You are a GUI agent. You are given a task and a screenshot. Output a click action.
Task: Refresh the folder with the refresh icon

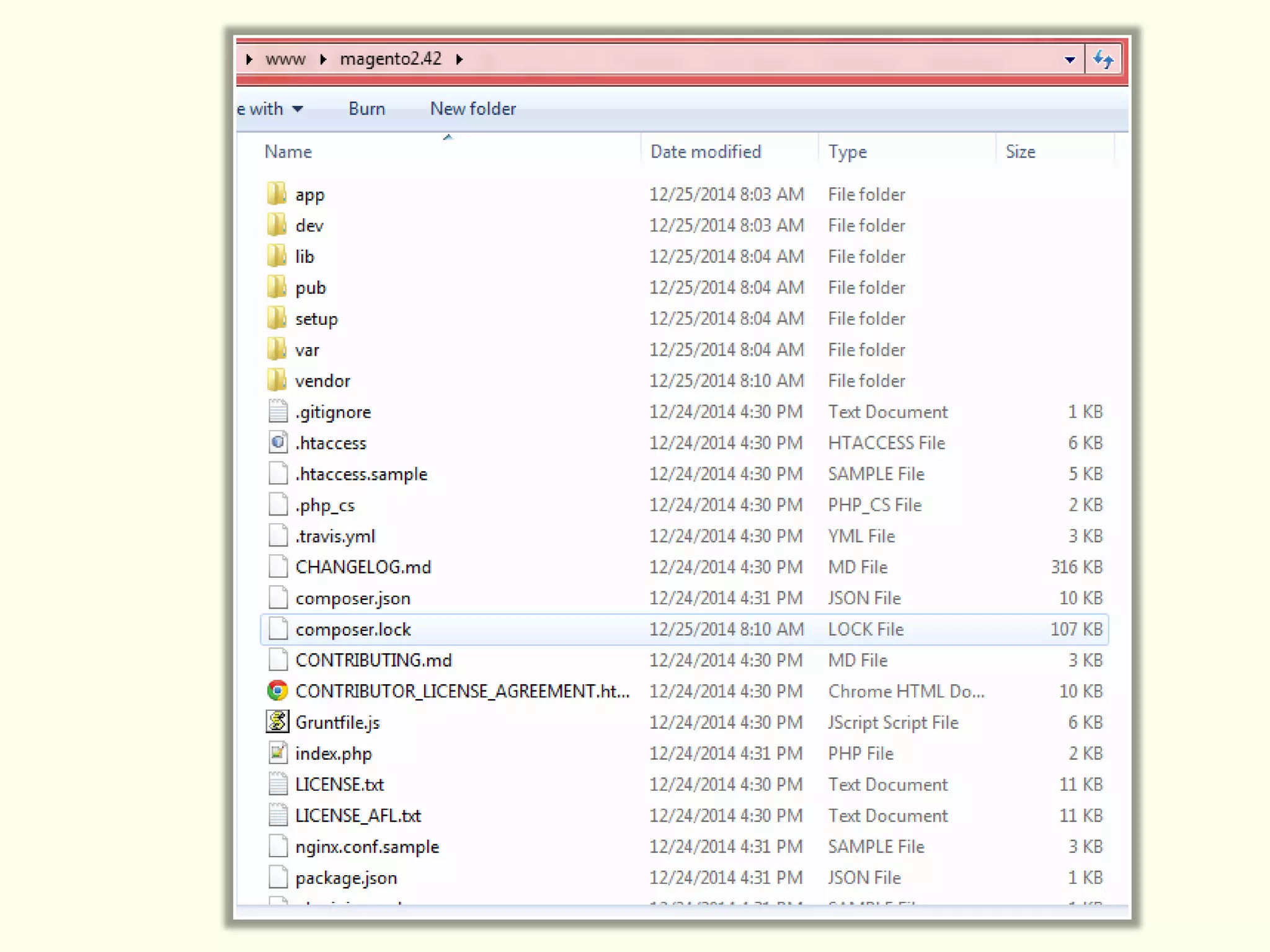point(1103,59)
